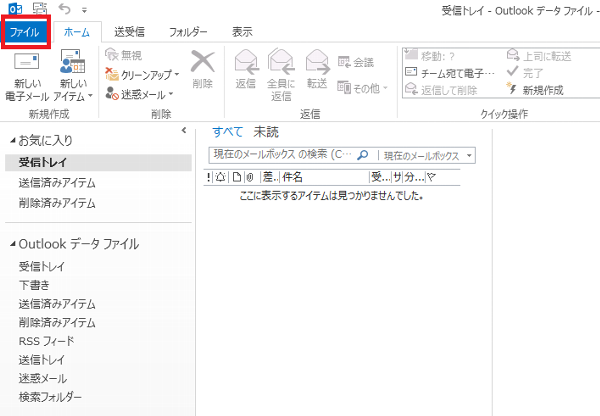
Task: Collapse the Outlook データ ファイル tree
Action: pos(13,244)
